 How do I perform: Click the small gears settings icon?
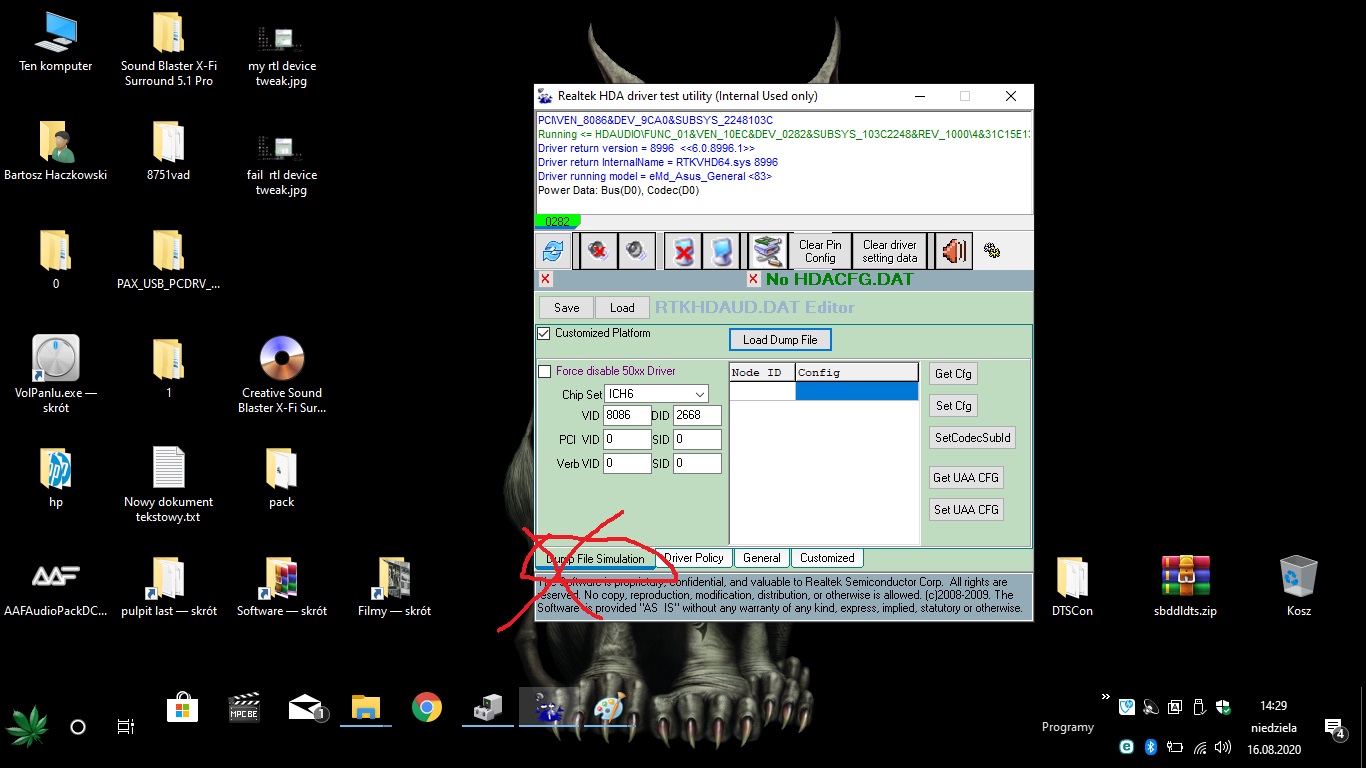tap(992, 251)
